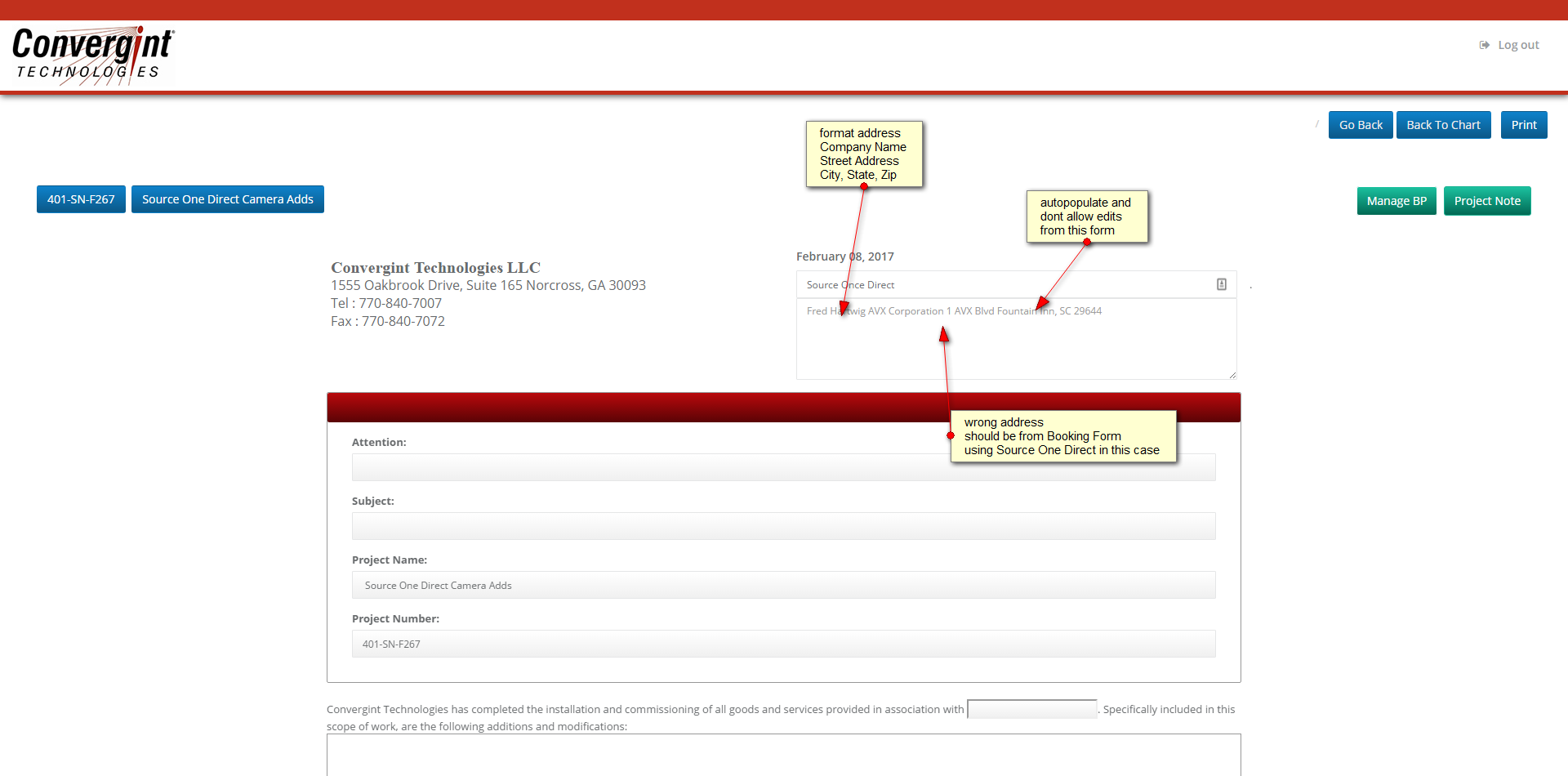The width and height of the screenshot is (1568, 776).
Task: Click the additions and modifications text area
Action: point(784,755)
